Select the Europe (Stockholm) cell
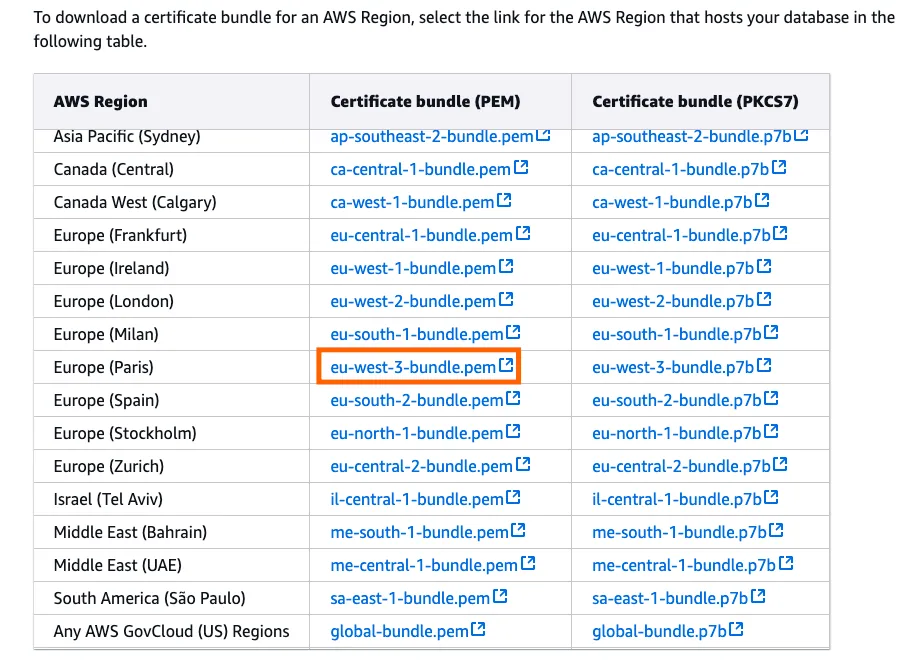 (x=171, y=433)
